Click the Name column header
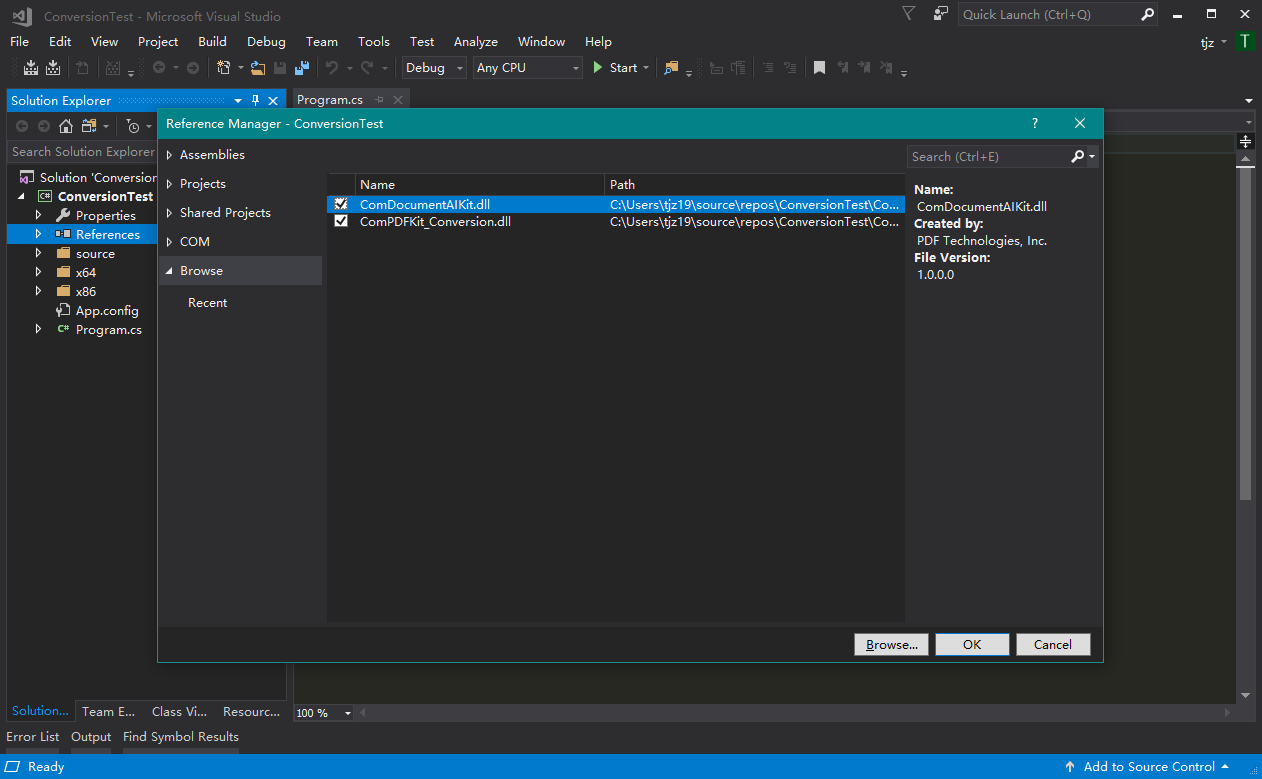 pos(480,185)
